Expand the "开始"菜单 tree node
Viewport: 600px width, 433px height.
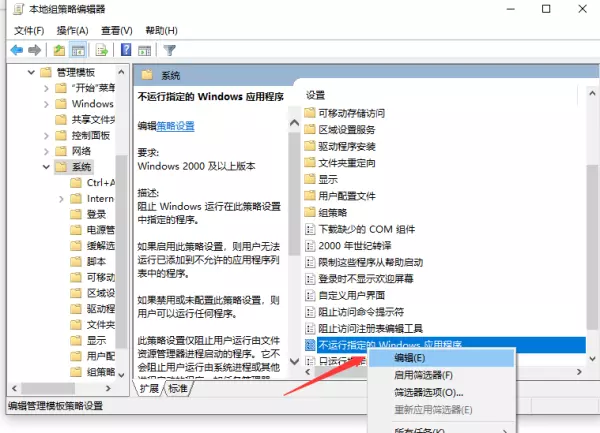point(46,88)
